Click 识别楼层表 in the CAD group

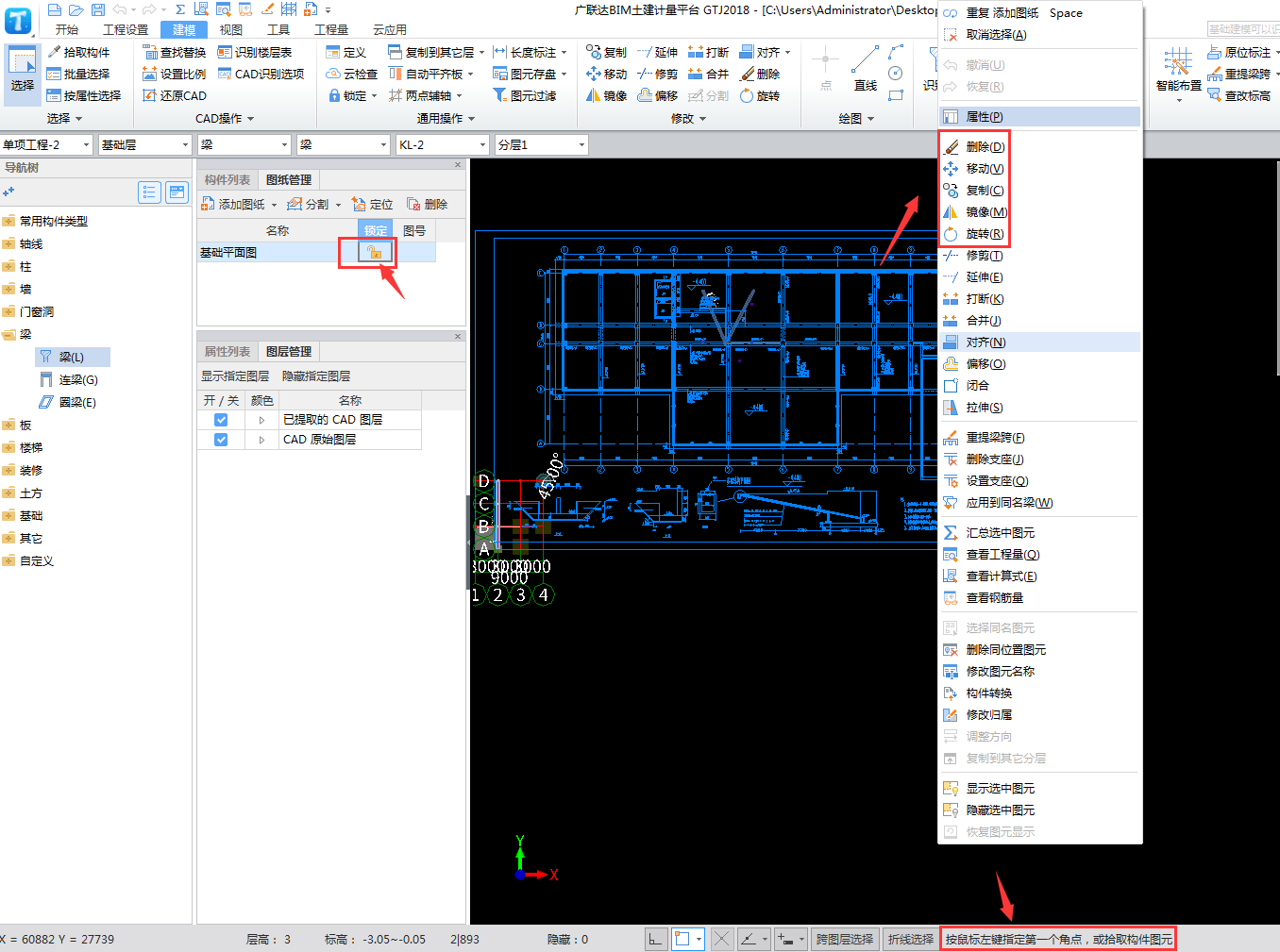(255, 53)
